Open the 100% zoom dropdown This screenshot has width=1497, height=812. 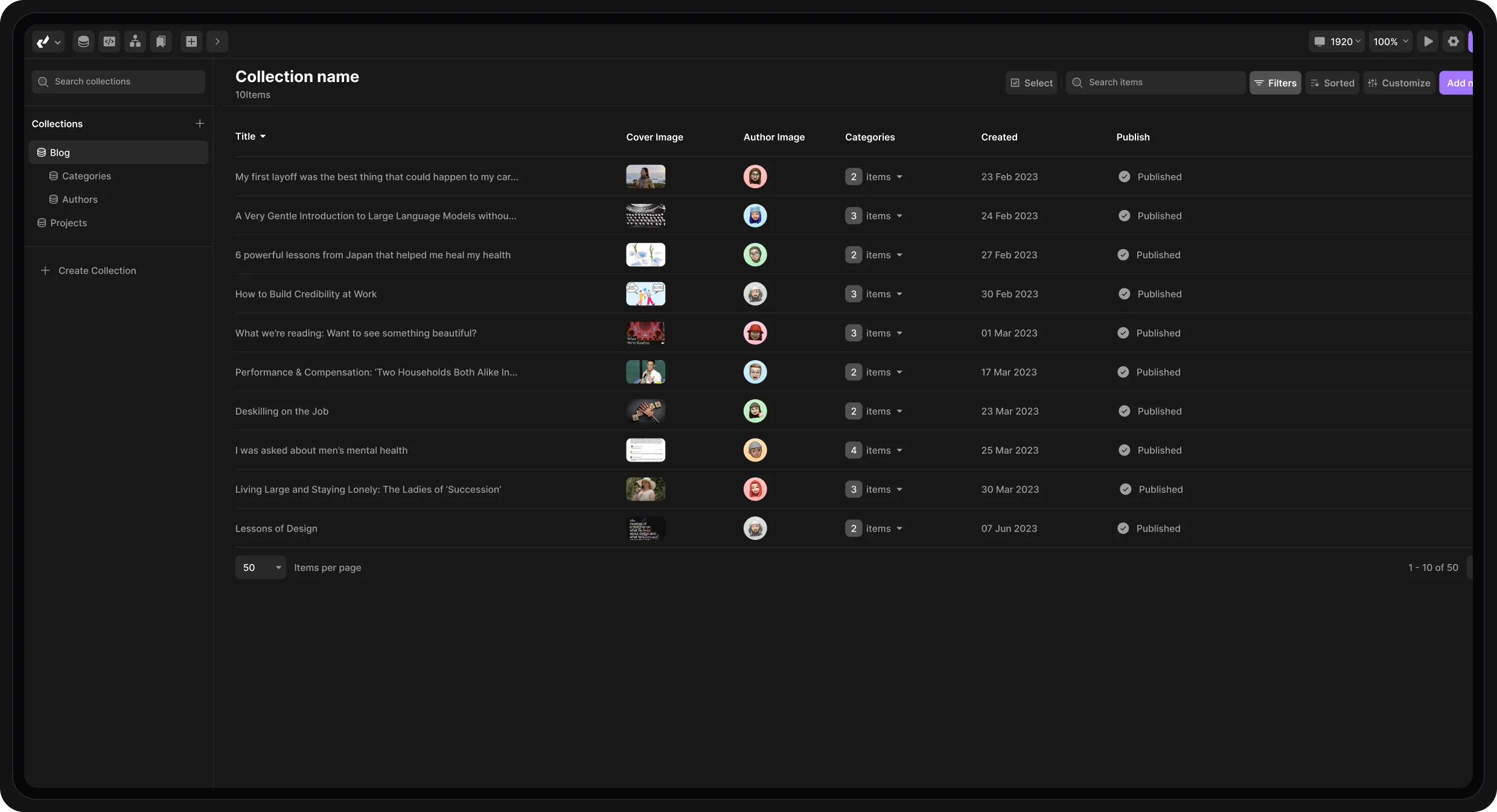point(1391,42)
